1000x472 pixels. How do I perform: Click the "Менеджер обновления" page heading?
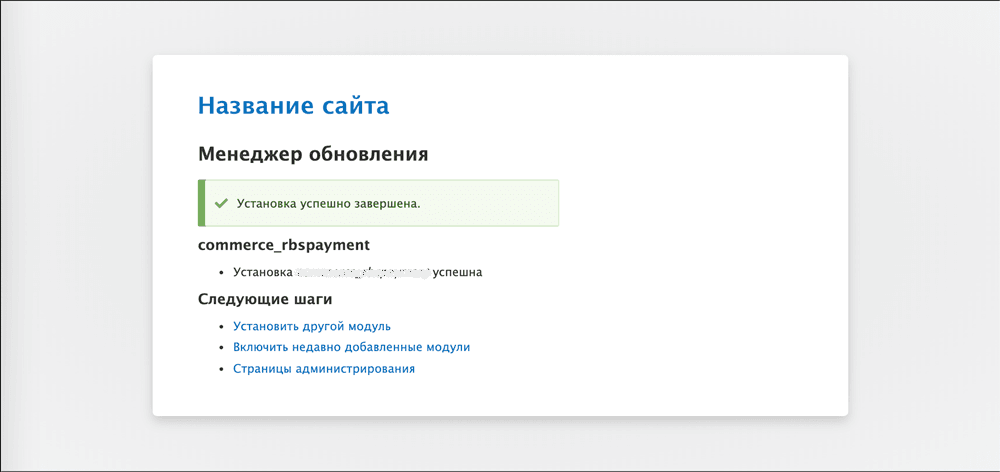coord(313,154)
